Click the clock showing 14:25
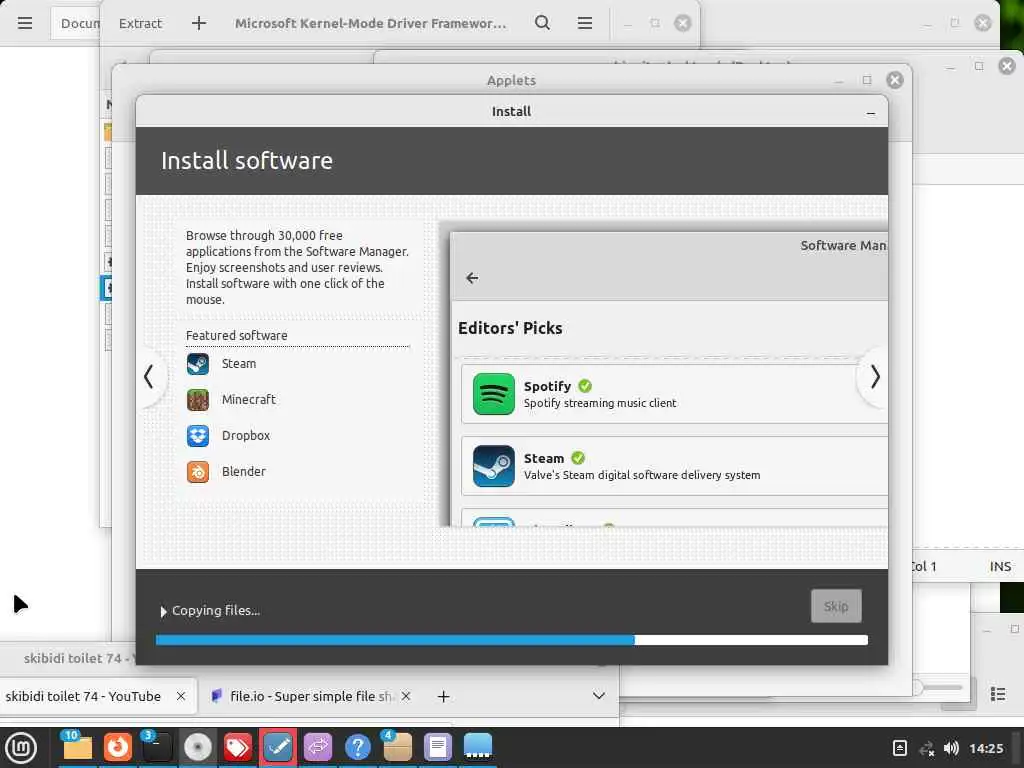 (986, 748)
